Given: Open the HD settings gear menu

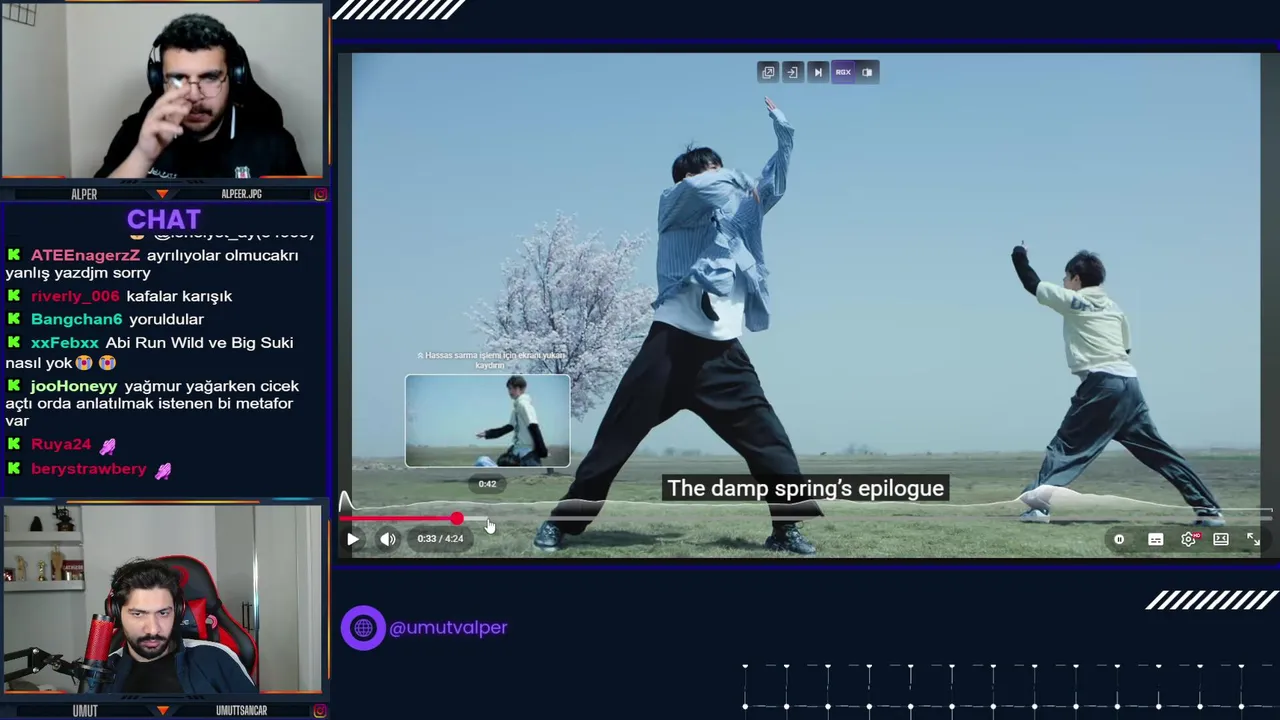Looking at the screenshot, I should click(1188, 539).
